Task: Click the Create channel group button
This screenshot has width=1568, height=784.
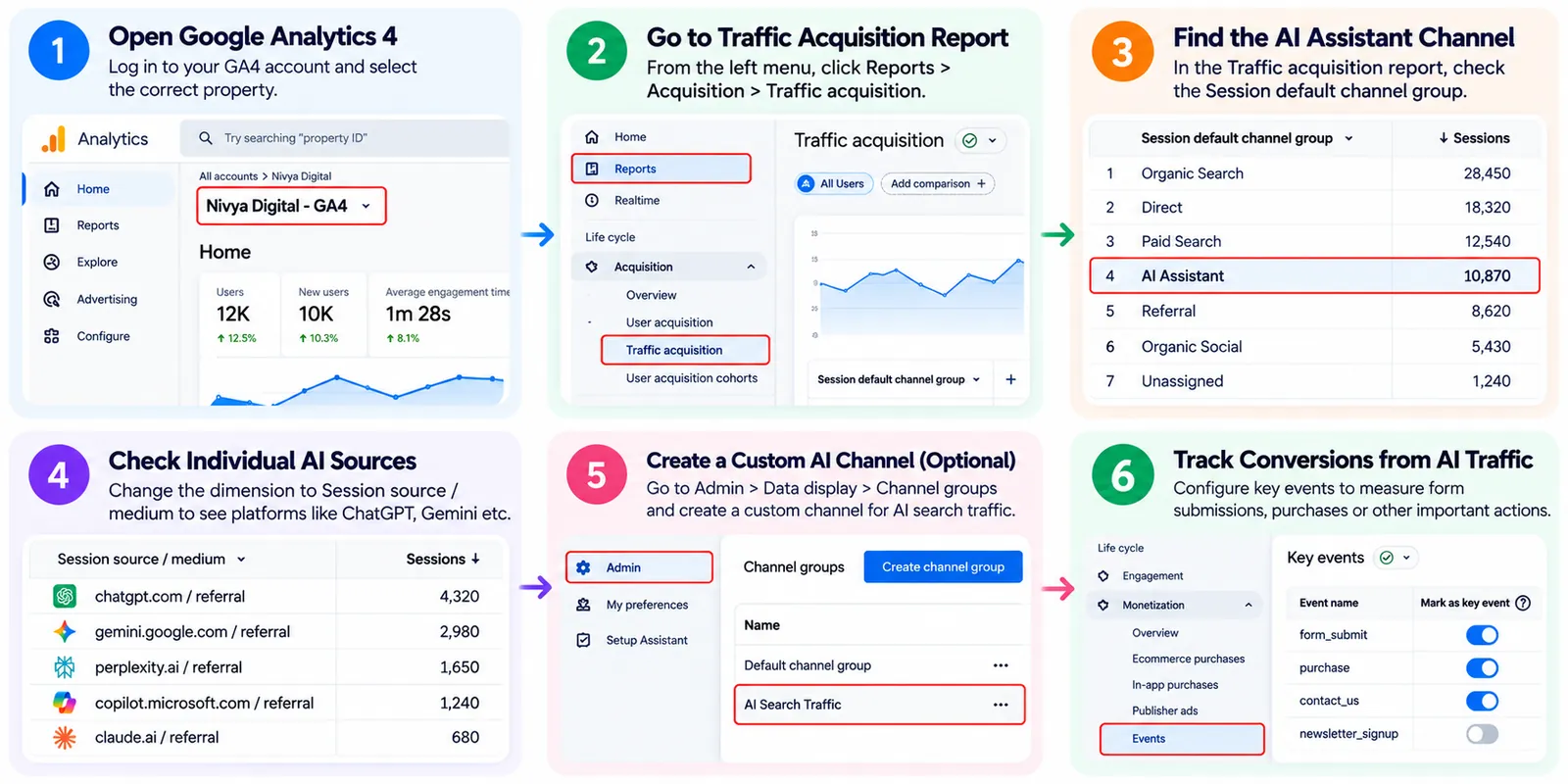Action: click(x=943, y=566)
